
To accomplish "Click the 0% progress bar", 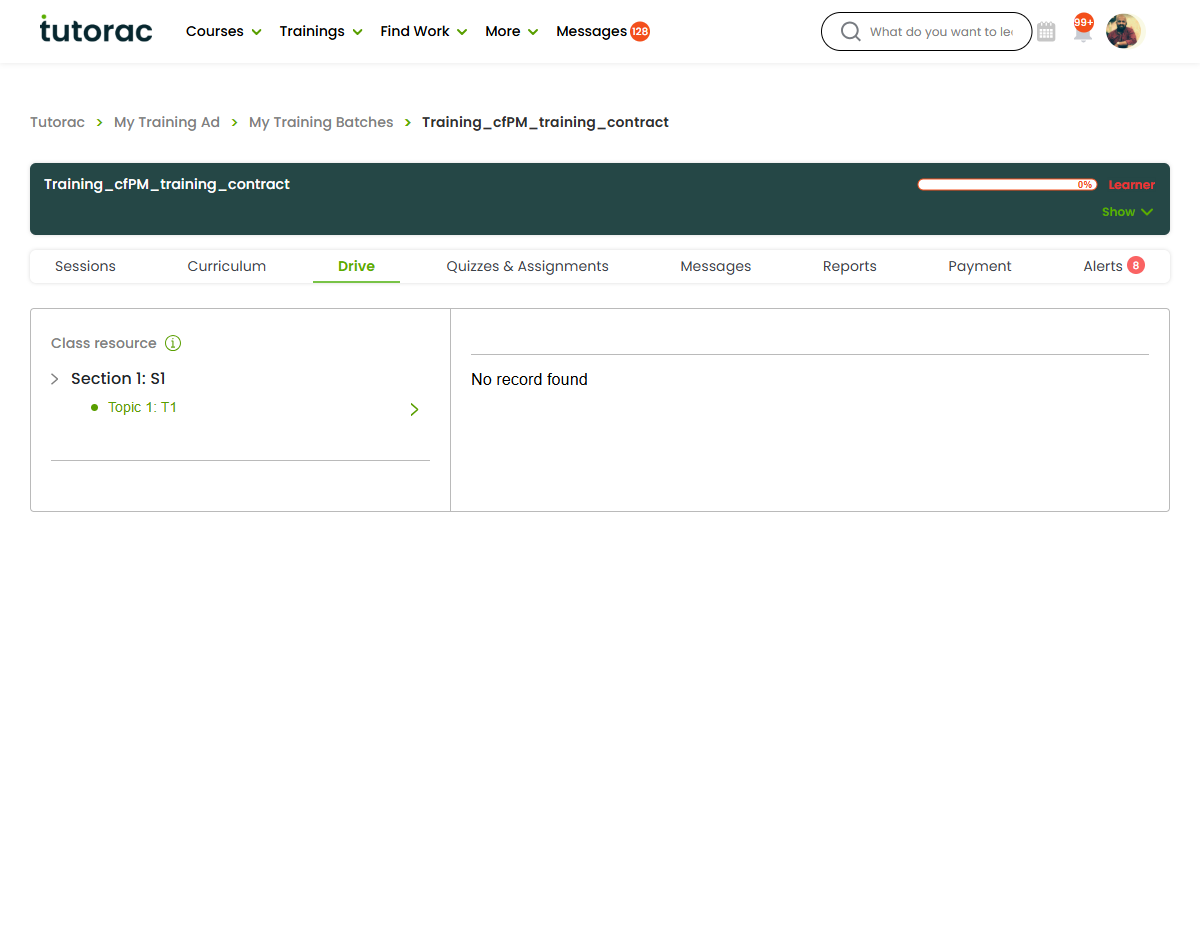I will [x=1007, y=185].
